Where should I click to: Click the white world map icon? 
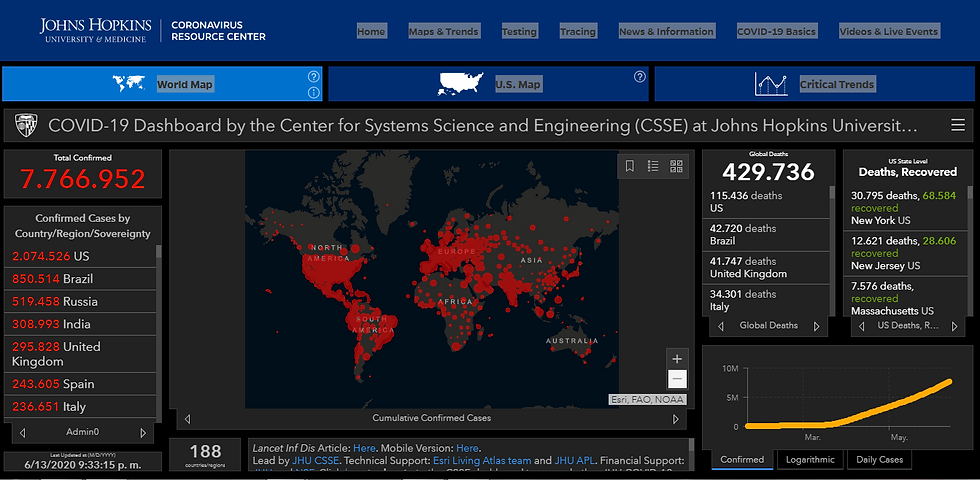pyautogui.click(x=129, y=83)
